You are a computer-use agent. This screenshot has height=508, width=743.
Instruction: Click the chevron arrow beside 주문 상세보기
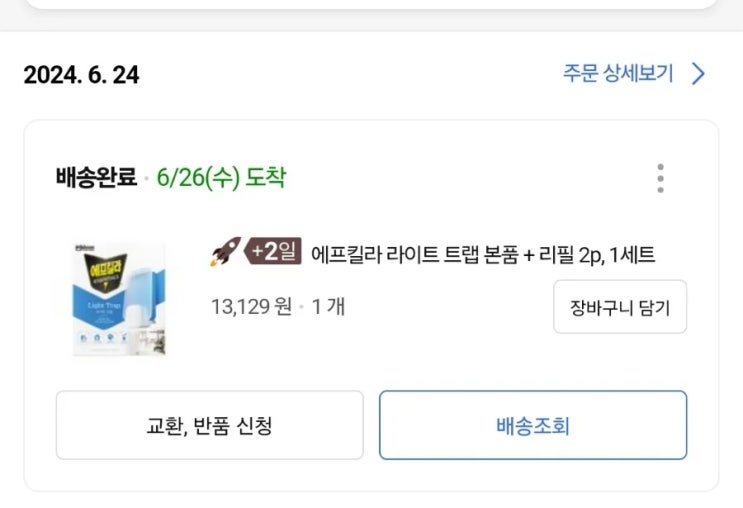(699, 74)
